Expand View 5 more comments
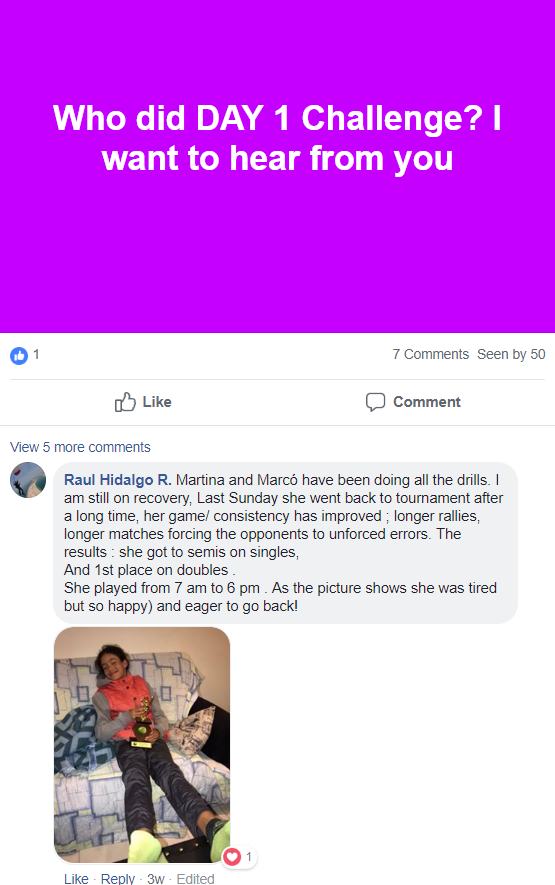This screenshot has height=885, width=555. (x=80, y=447)
